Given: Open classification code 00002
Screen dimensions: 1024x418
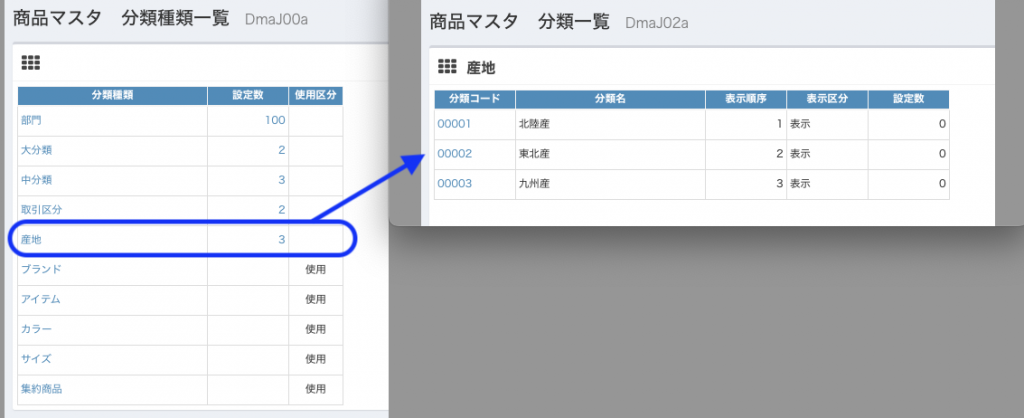Looking at the screenshot, I should coord(454,154).
